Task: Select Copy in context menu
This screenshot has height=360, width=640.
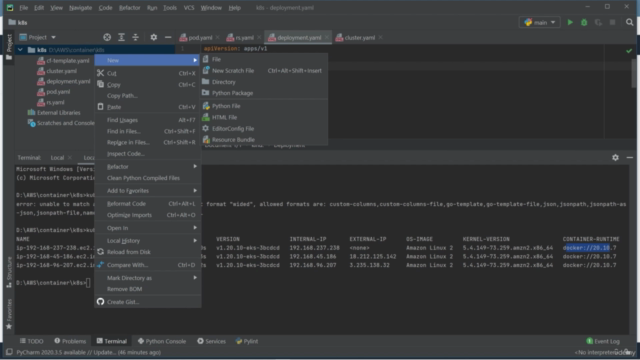Action: [147, 85]
